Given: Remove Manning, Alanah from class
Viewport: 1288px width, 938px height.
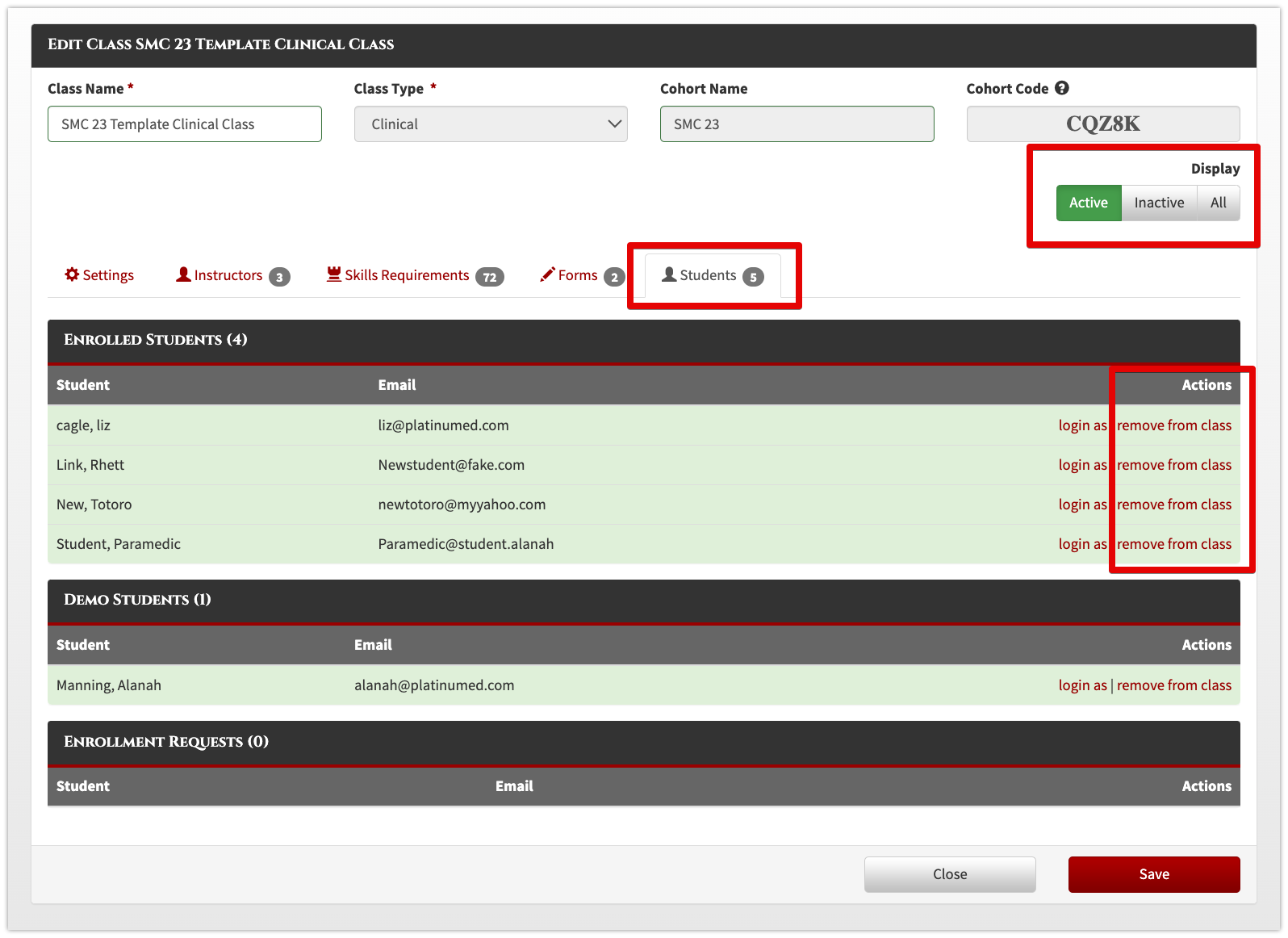Looking at the screenshot, I should click(1174, 685).
